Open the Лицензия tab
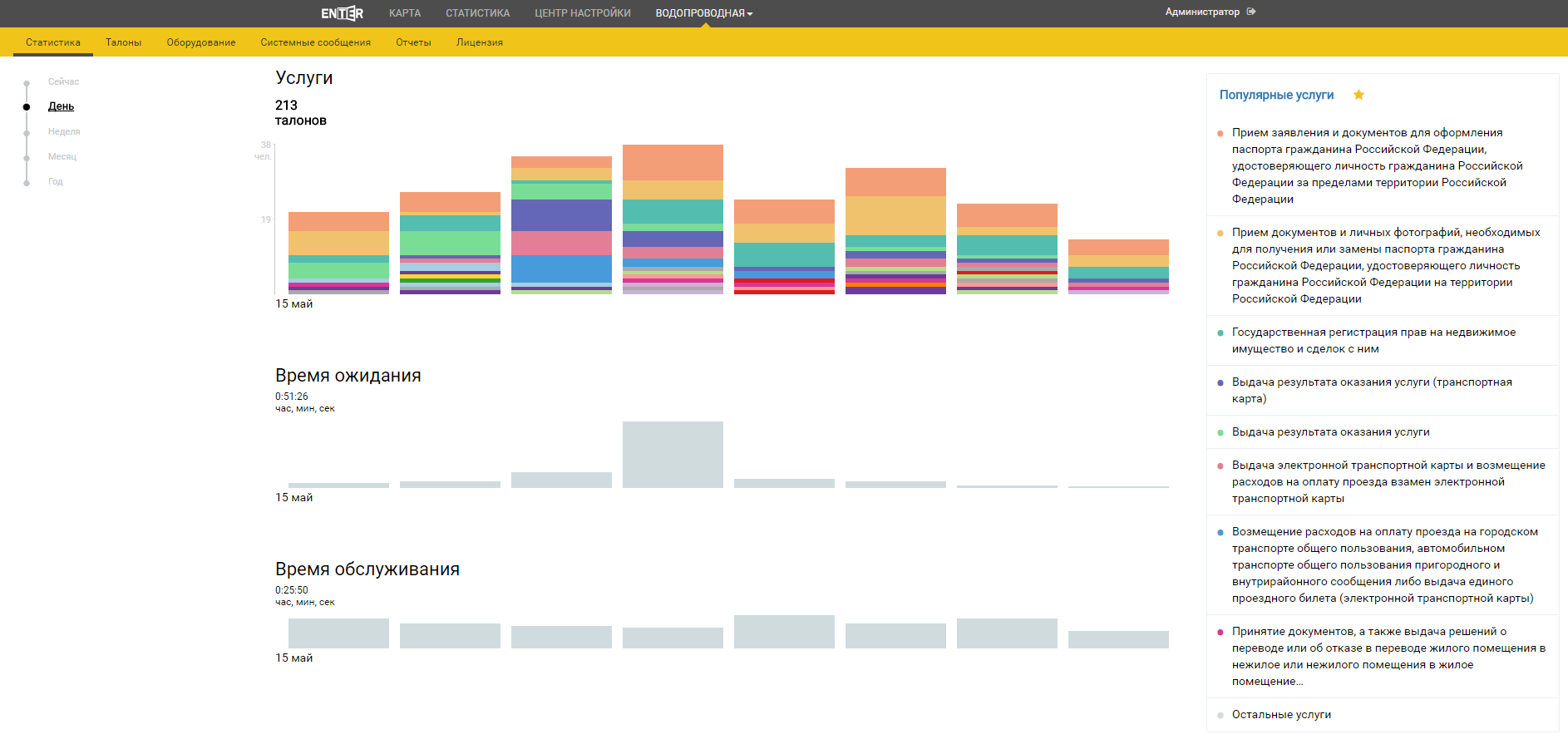 point(479,42)
